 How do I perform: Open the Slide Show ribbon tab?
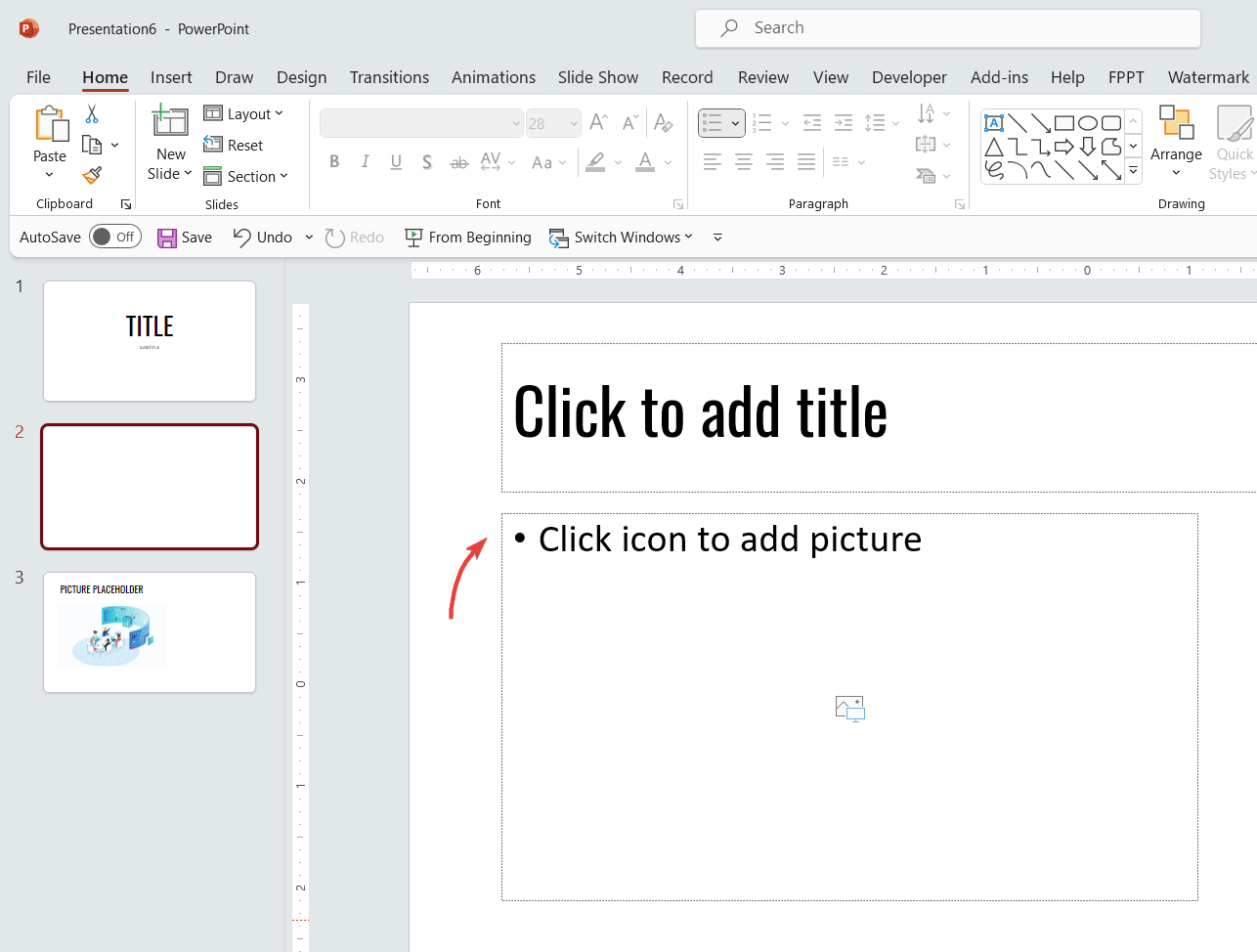tap(597, 77)
